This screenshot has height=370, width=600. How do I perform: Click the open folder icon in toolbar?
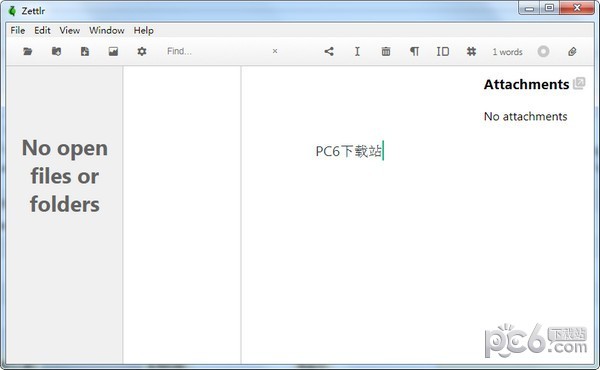(x=28, y=51)
